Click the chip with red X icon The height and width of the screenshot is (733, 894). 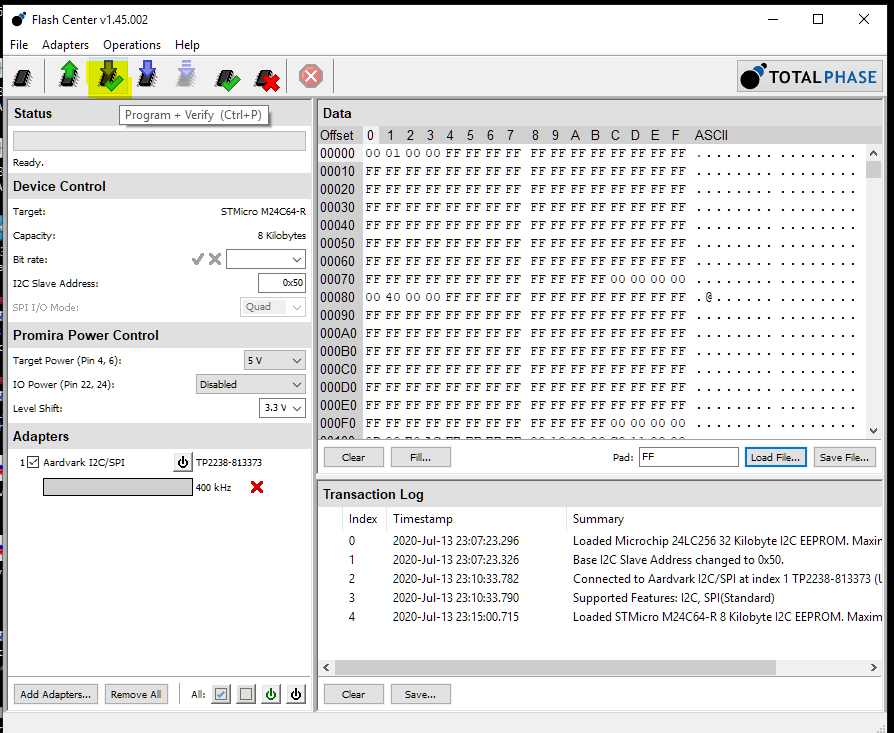266,77
